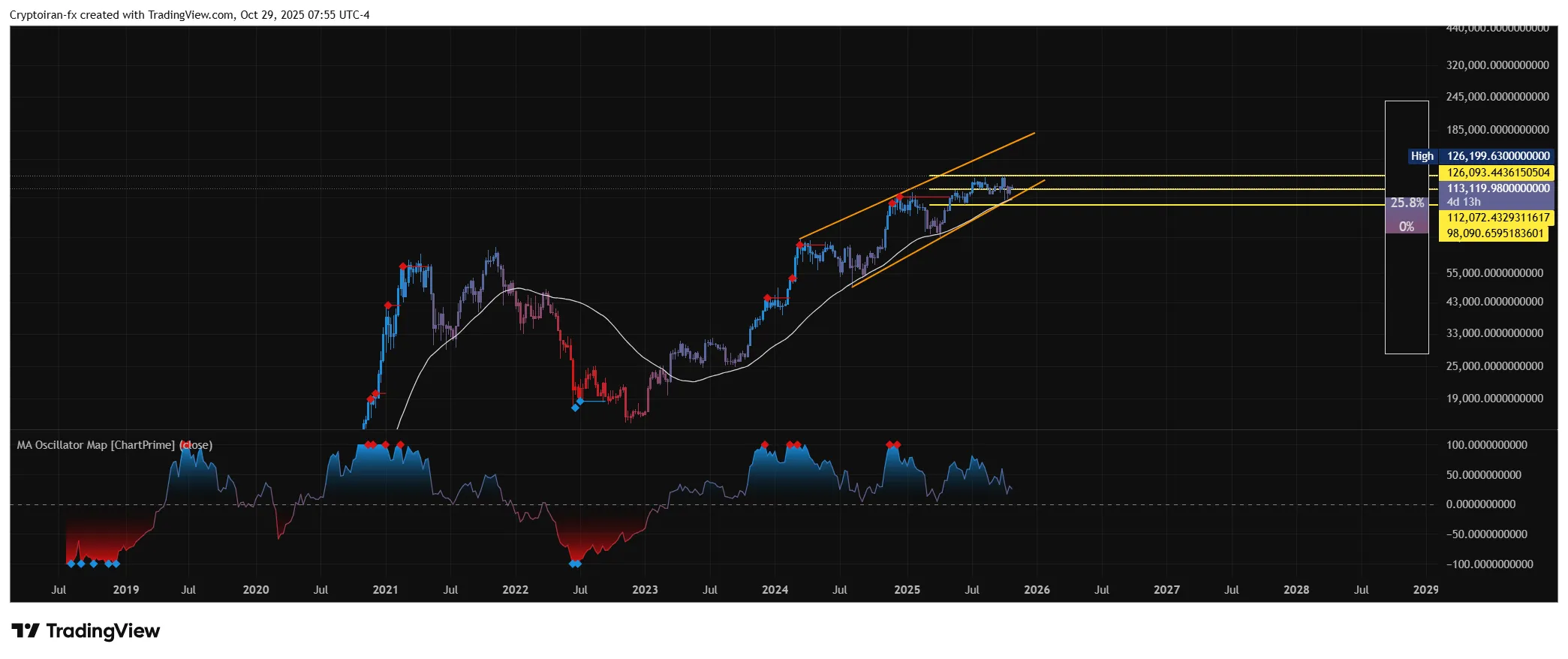This screenshot has width=1568, height=659.
Task: Click the 4d 13h countdown under current price
Action: click(x=1464, y=202)
